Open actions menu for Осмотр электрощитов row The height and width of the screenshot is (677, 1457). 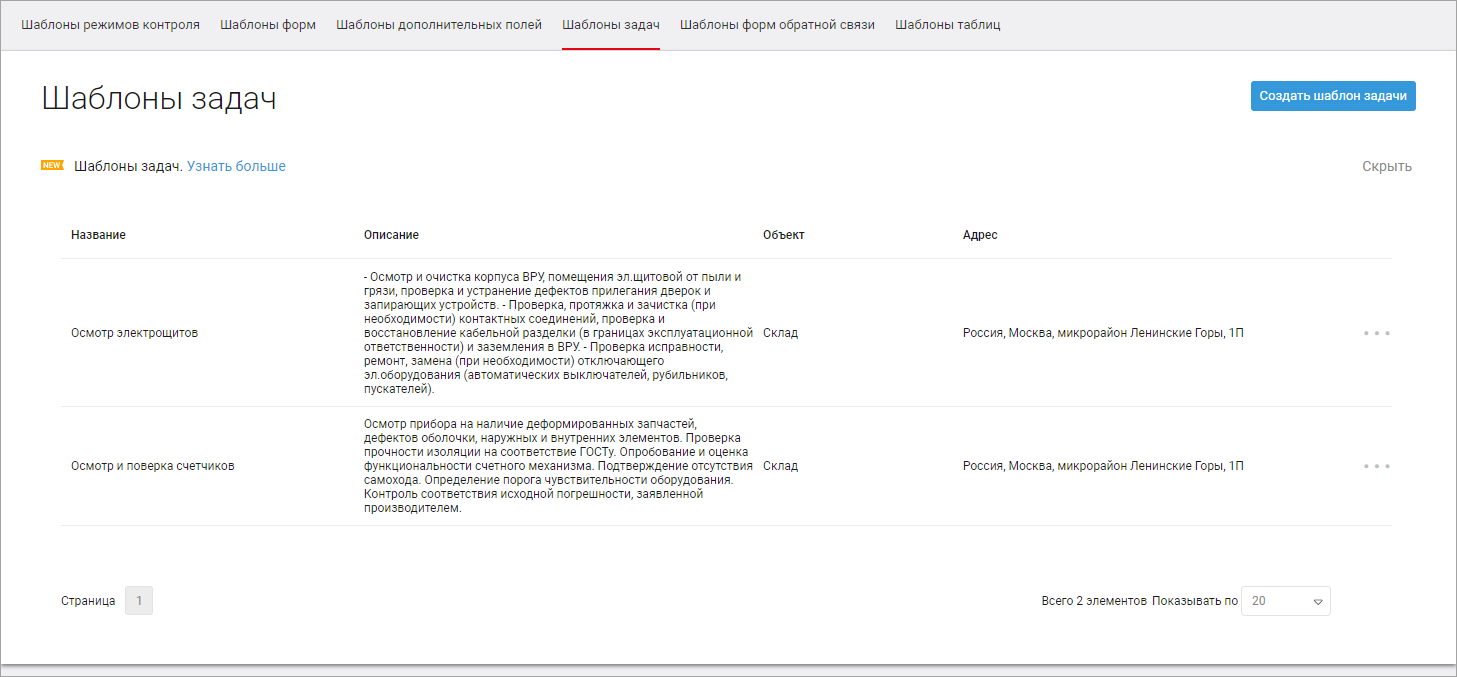(1376, 333)
